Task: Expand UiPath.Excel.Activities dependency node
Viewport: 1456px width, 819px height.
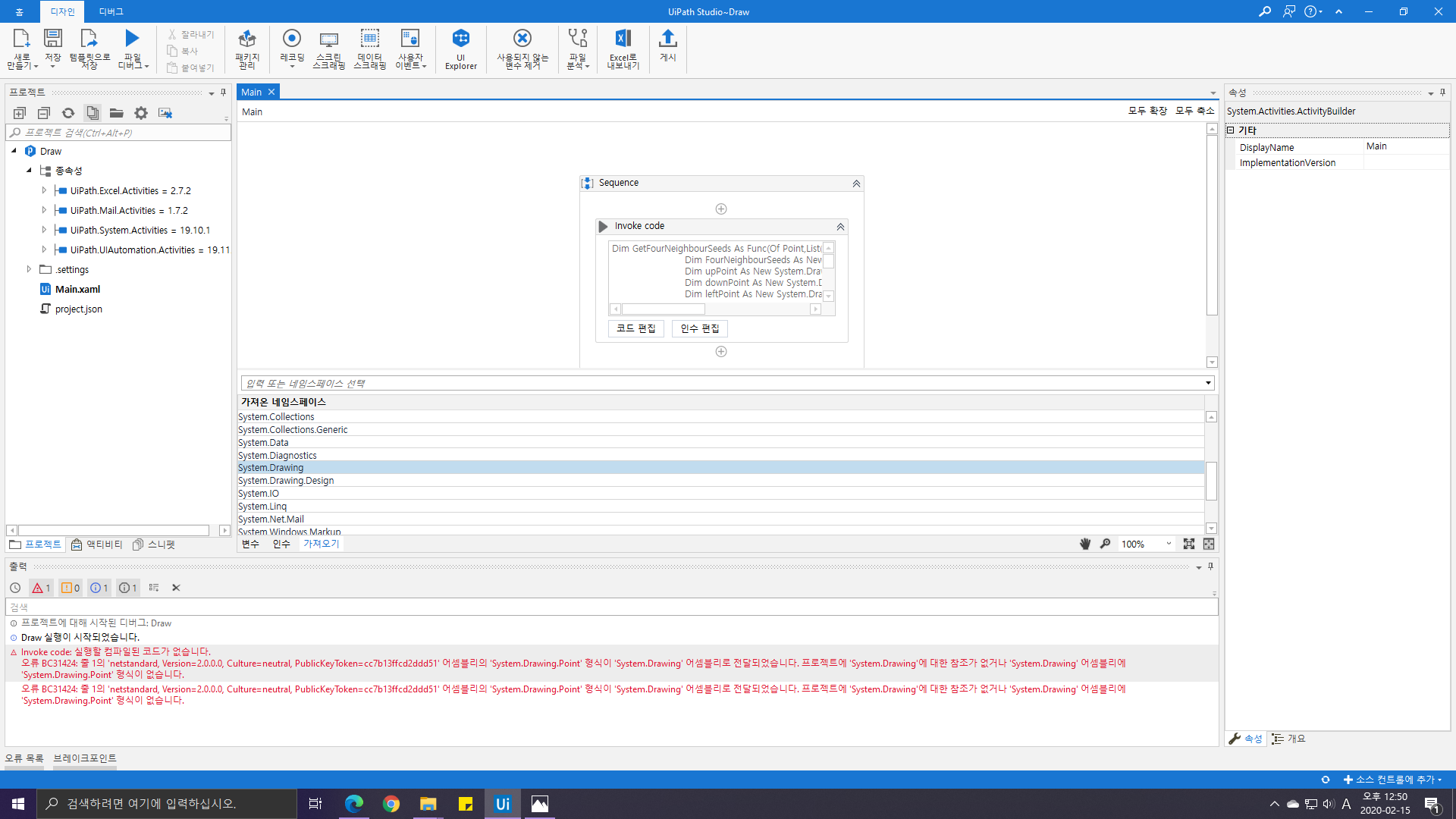Action: click(44, 190)
